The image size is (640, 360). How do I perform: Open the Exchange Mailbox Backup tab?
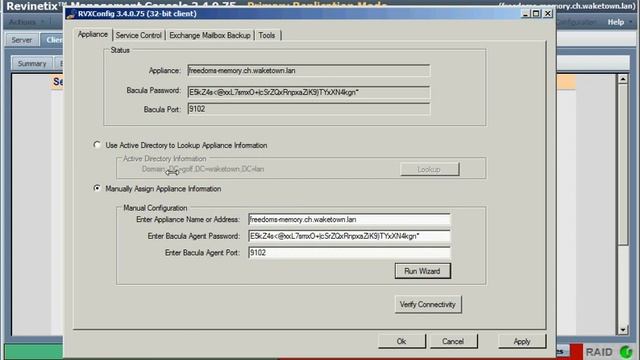(x=210, y=36)
